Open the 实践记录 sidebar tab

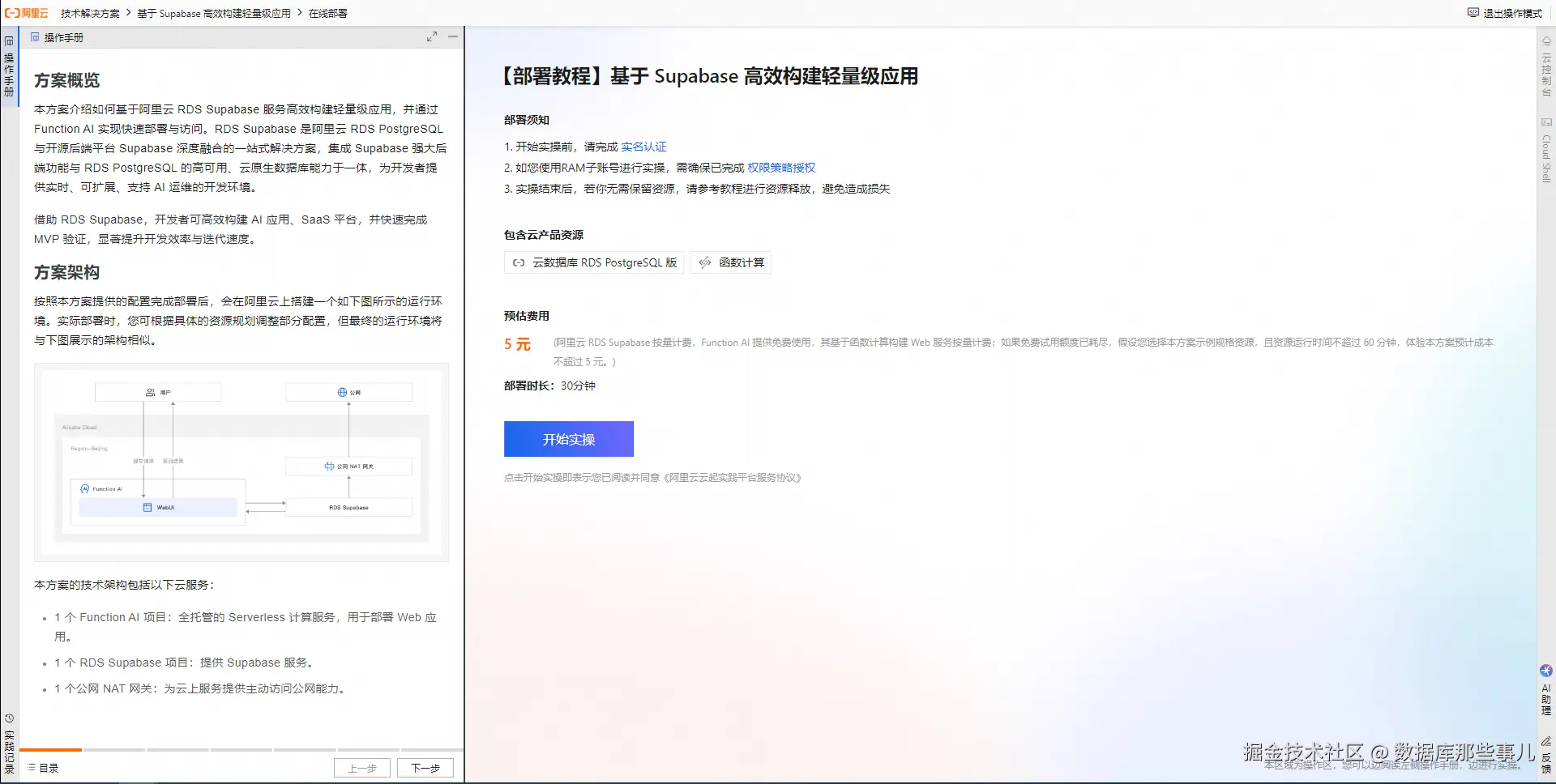[9, 744]
